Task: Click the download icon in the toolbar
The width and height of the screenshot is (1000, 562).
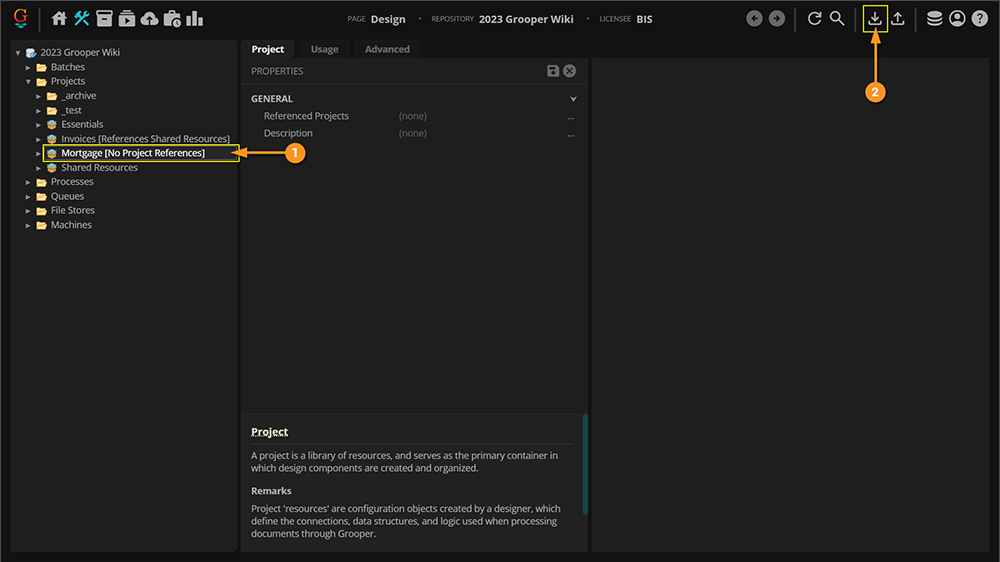Action: (x=875, y=18)
